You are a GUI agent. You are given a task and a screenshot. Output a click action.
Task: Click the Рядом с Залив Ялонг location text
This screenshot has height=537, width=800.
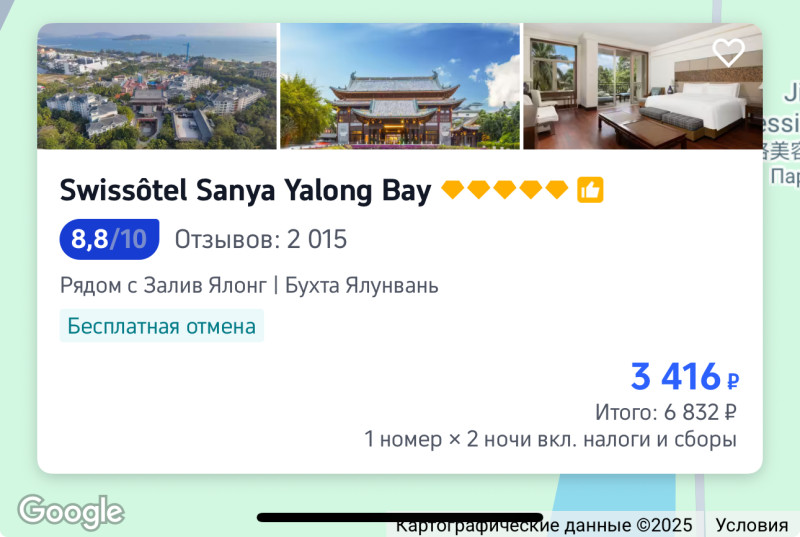tap(163, 285)
